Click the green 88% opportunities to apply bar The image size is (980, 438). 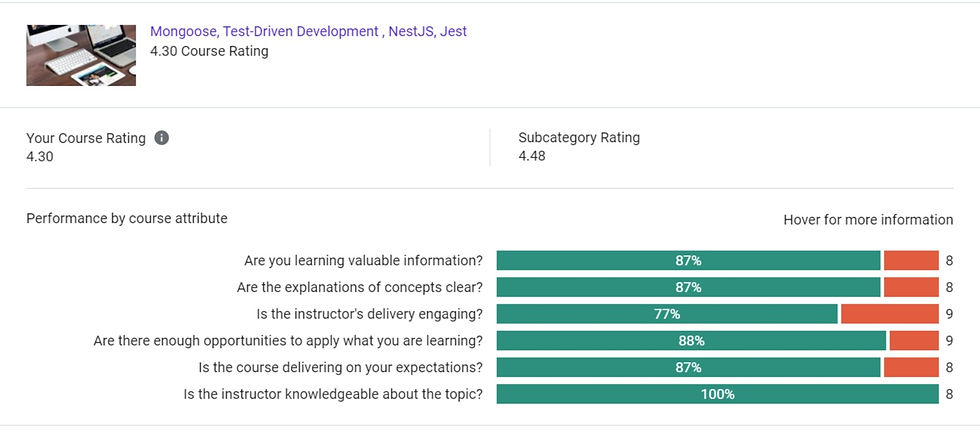pos(691,340)
